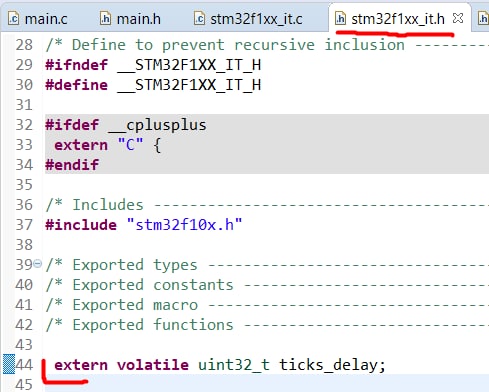Open the partially hidden header tab at the far right
The height and width of the screenshot is (392, 489).
click(x=483, y=19)
